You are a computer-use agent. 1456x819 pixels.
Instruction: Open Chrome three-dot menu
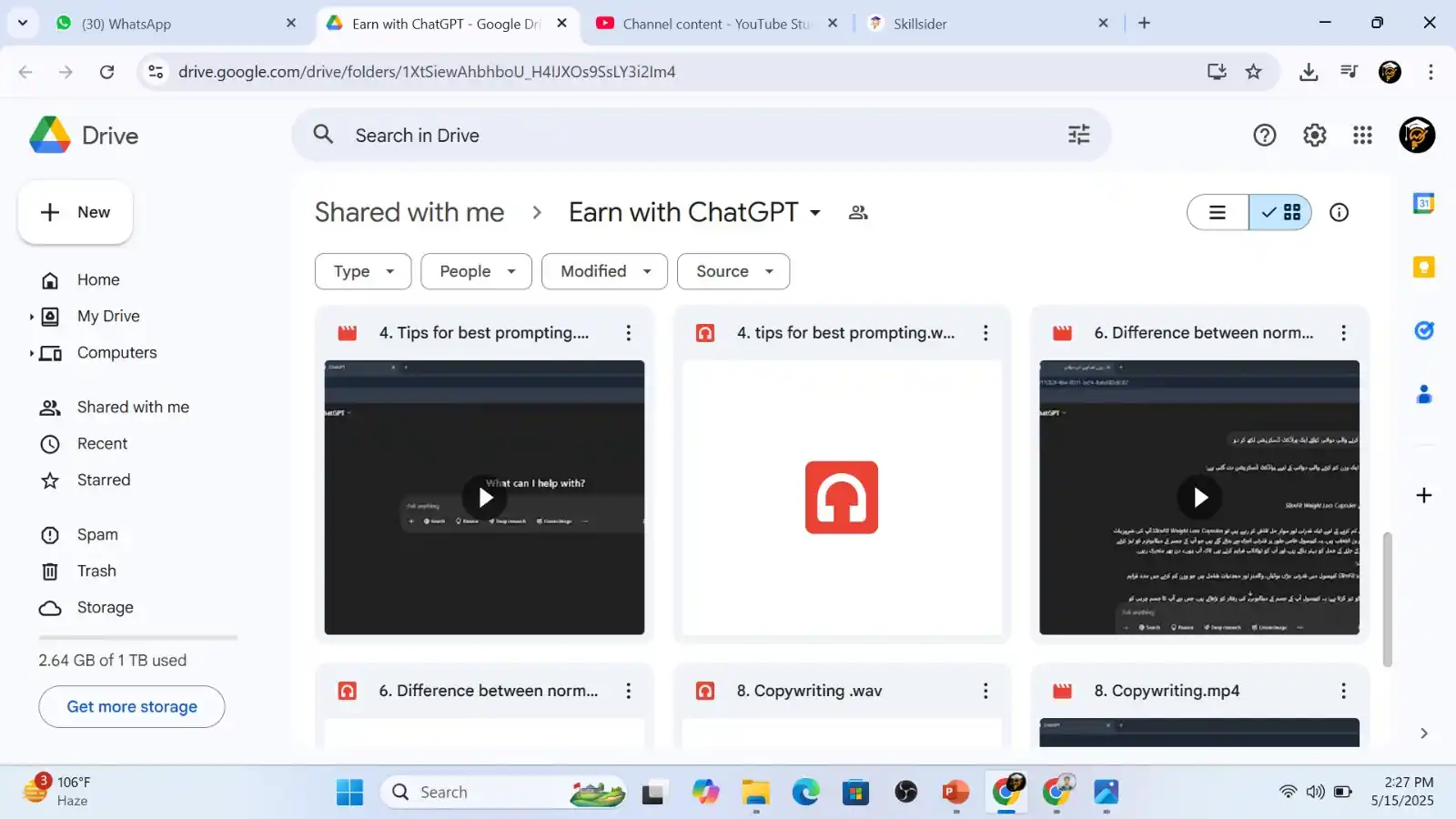(x=1431, y=72)
